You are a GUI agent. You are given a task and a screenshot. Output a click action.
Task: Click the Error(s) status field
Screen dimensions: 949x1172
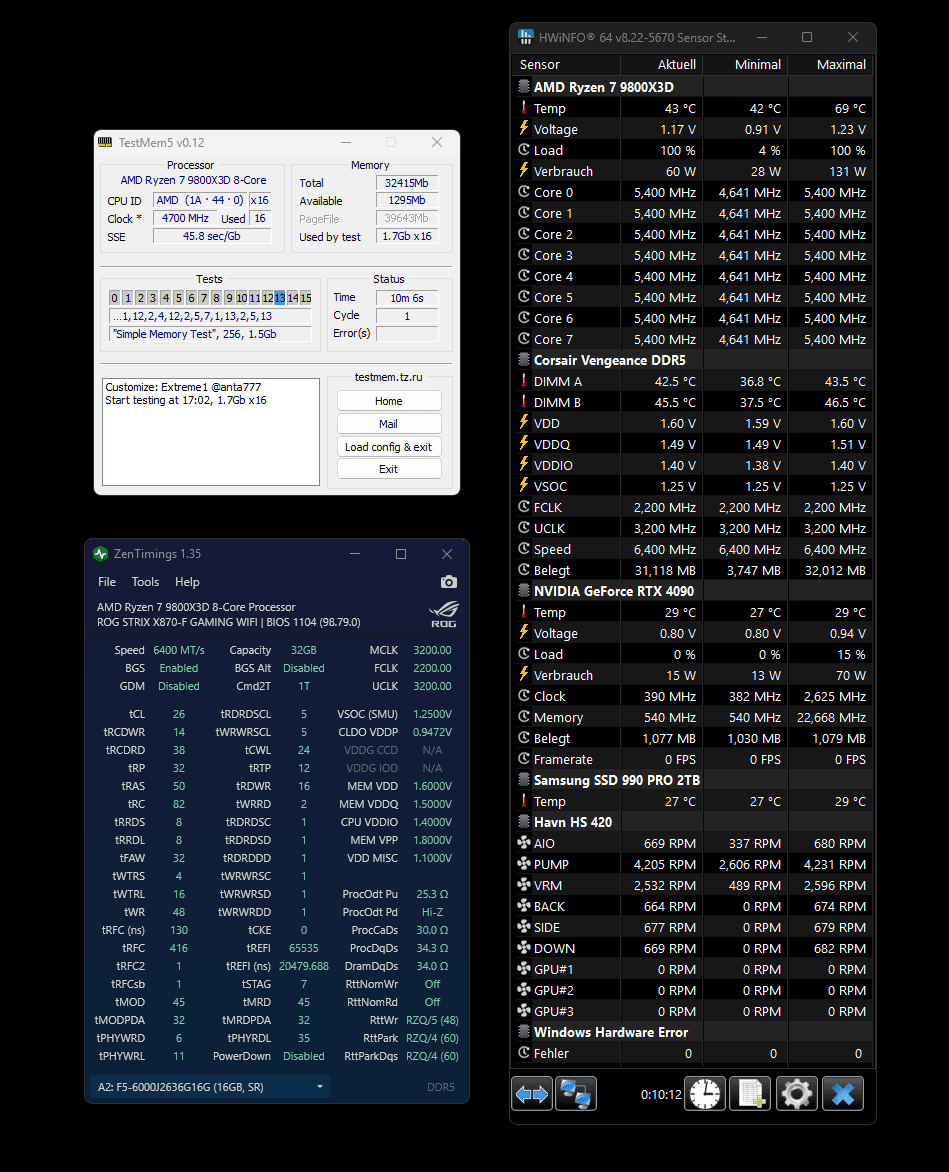407,333
